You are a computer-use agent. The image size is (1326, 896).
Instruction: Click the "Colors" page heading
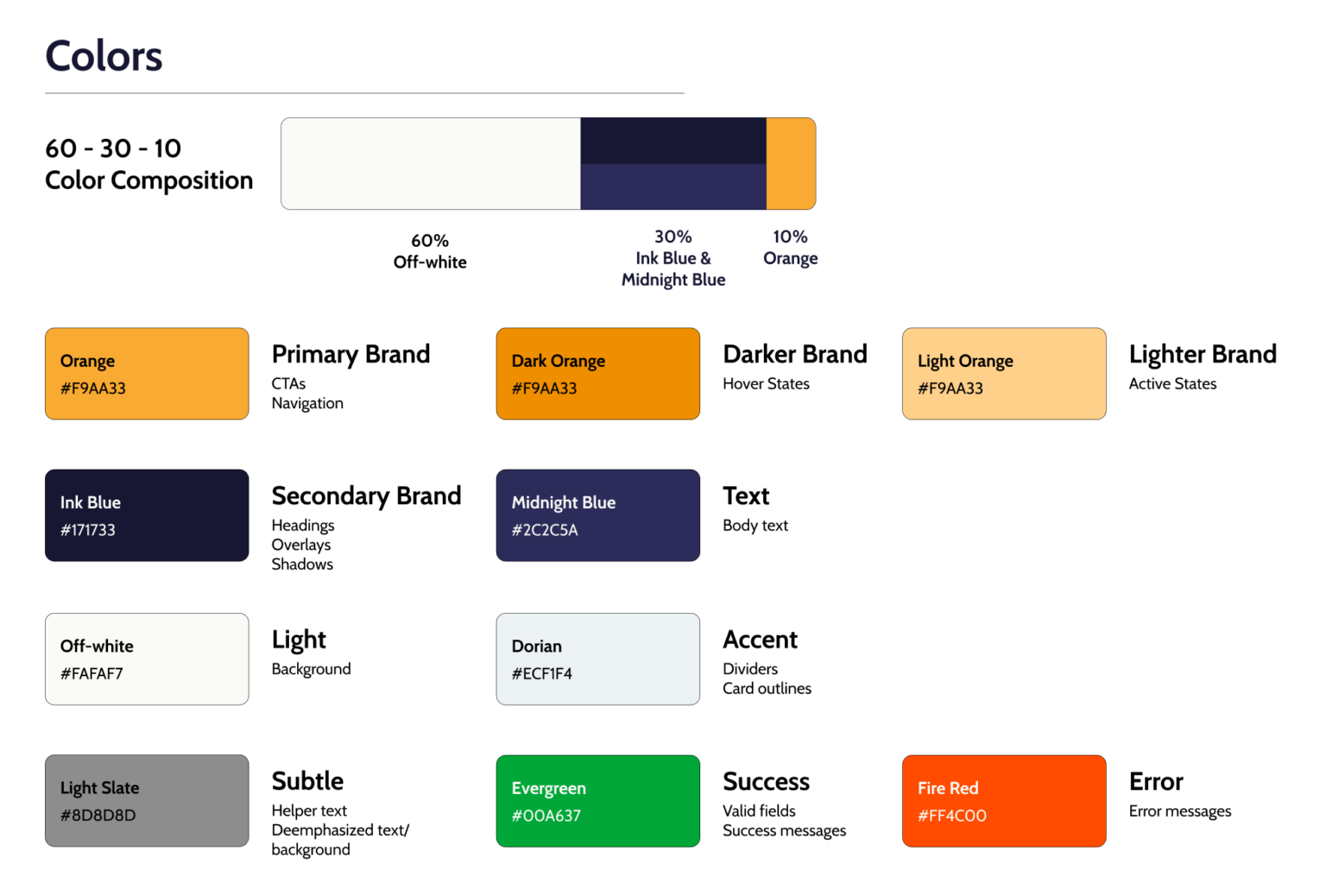tap(104, 56)
